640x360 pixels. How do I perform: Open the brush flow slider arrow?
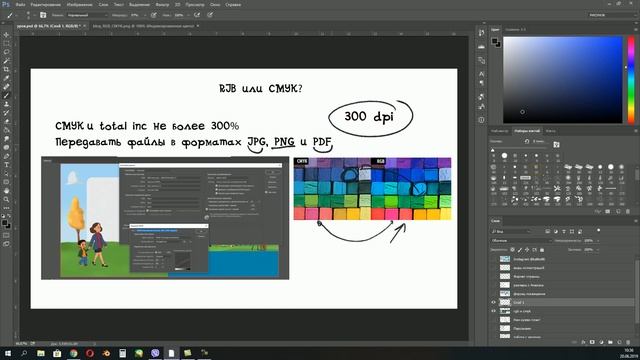point(189,15)
